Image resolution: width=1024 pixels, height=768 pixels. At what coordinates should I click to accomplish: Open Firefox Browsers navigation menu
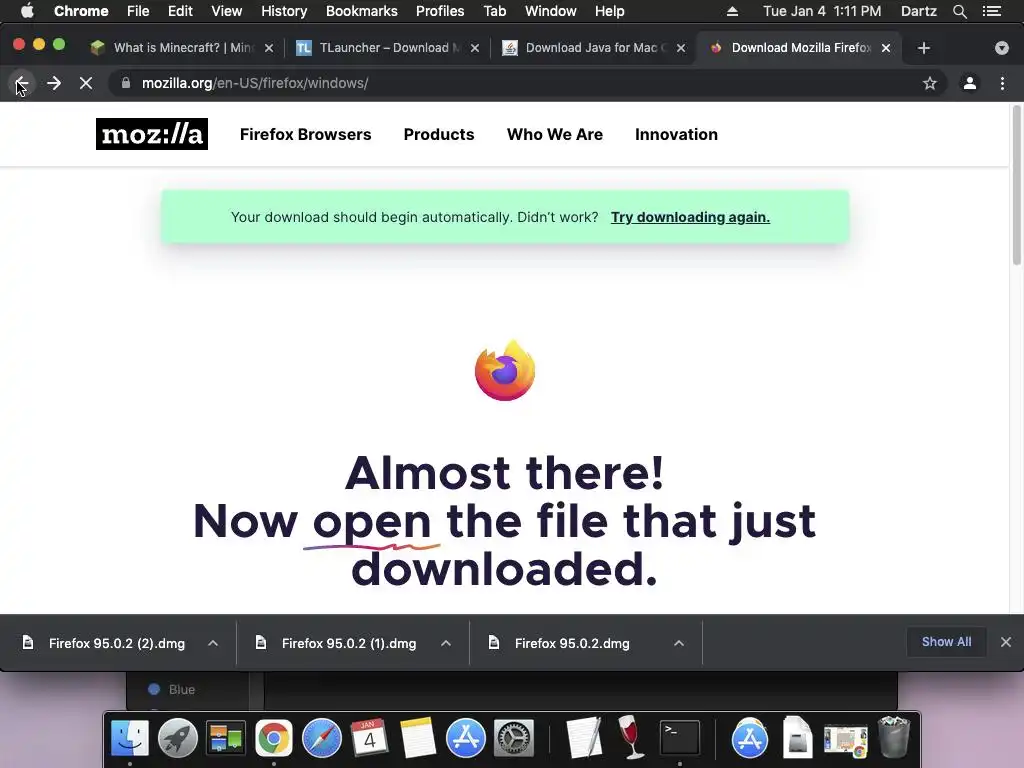tap(306, 134)
